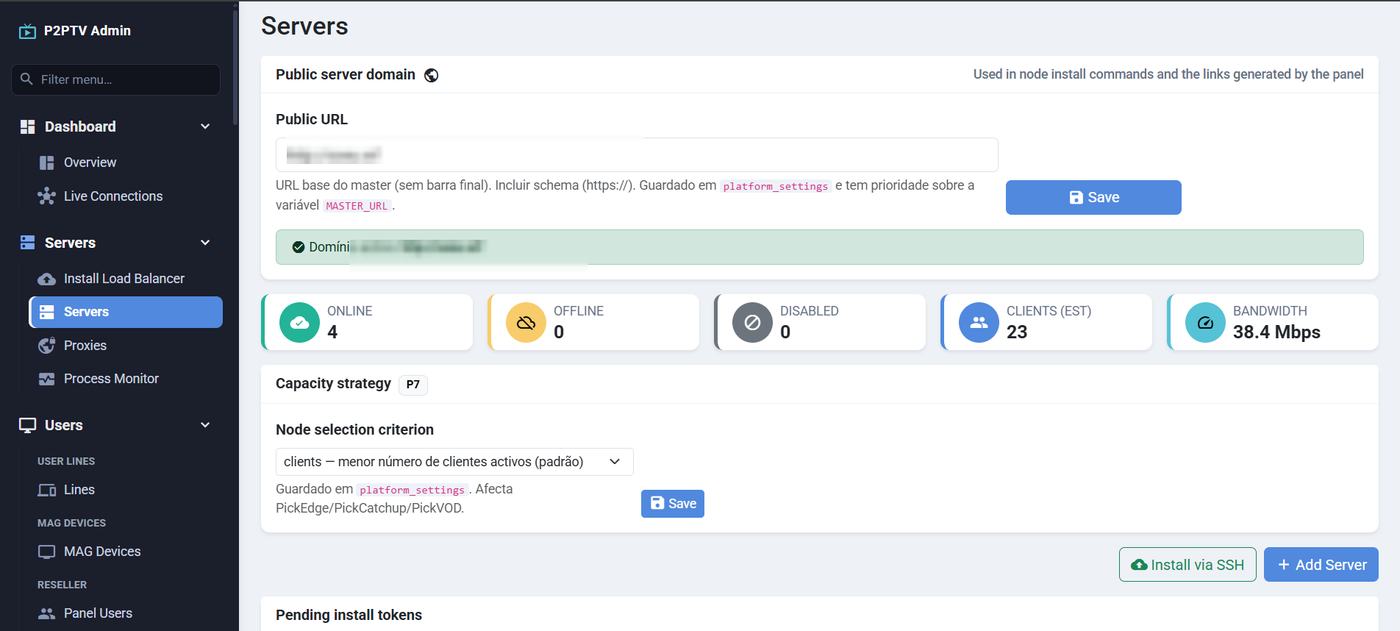Click the 38.4 Mbps bandwidth value
1400x631 pixels.
point(1276,333)
